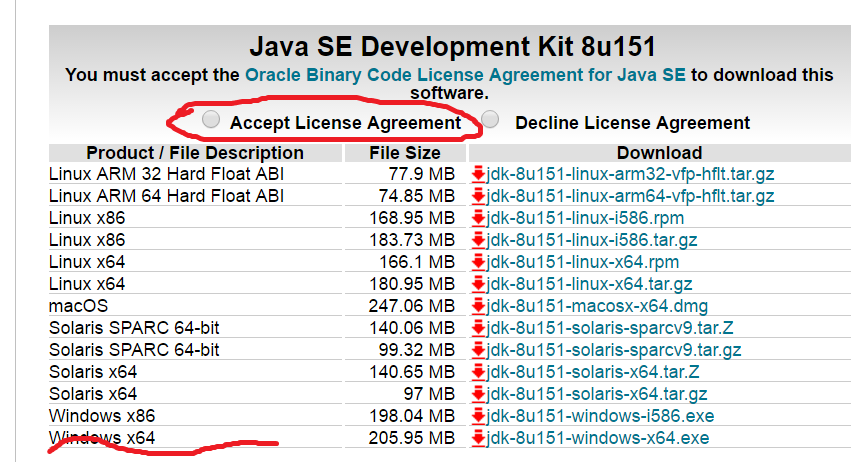
Task: Click download arrow icon for solaris-sparcv9.tar.Z
Action: [x=478, y=328]
